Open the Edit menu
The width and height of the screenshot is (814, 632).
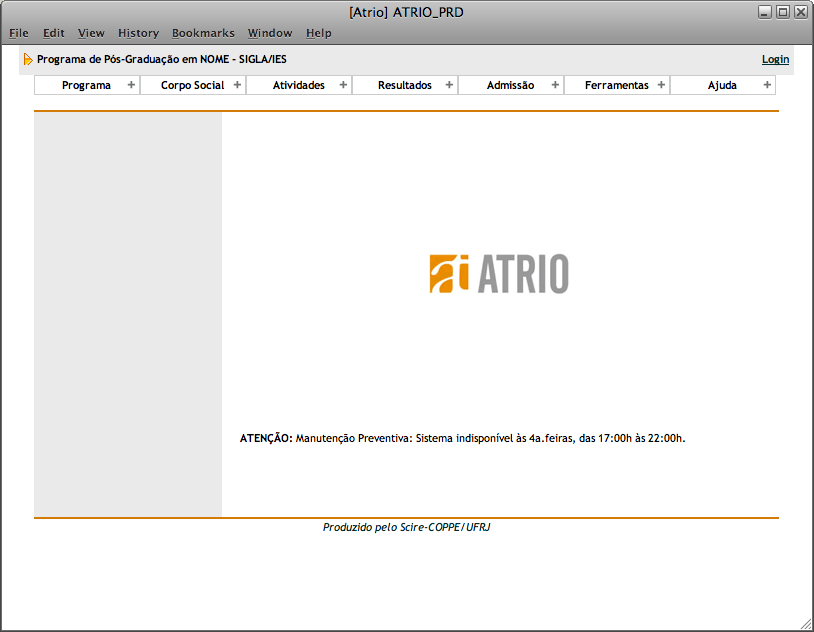(54, 33)
